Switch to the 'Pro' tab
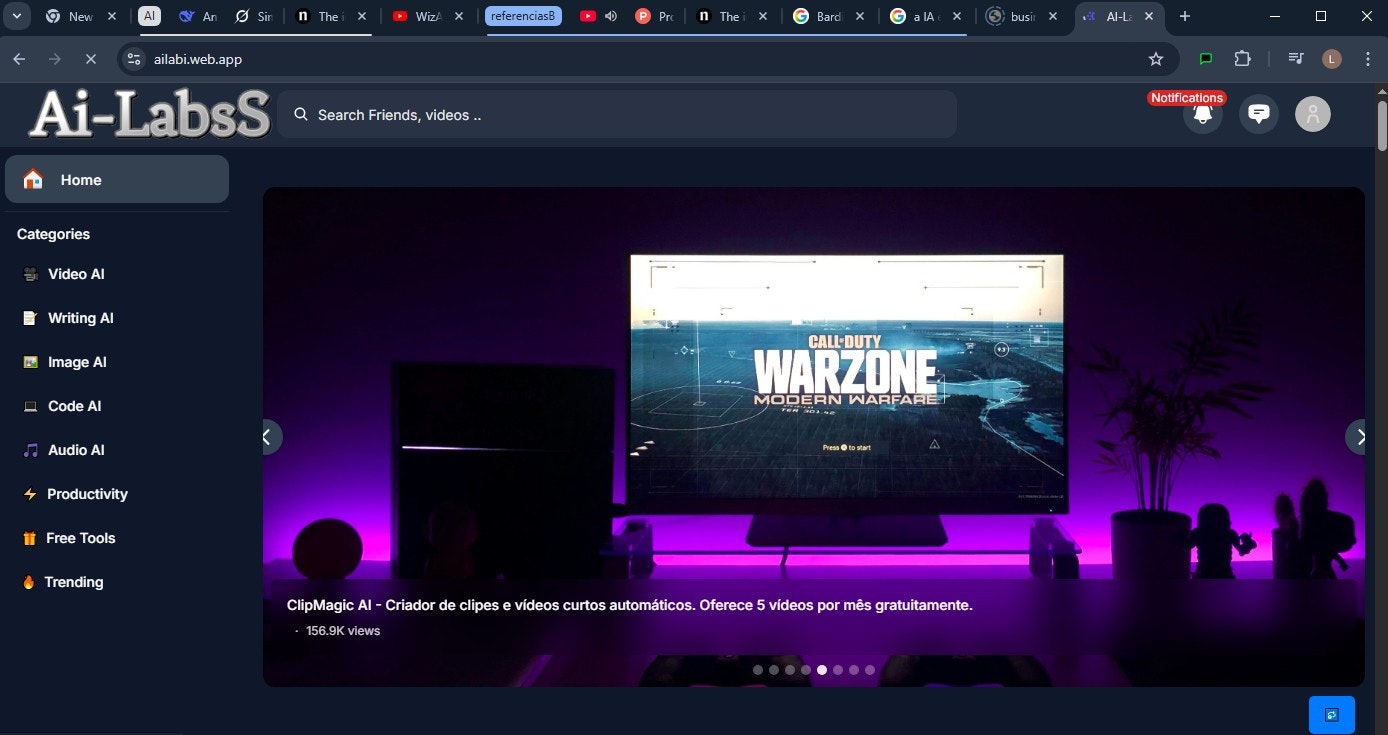The width and height of the screenshot is (1388, 735). [655, 16]
